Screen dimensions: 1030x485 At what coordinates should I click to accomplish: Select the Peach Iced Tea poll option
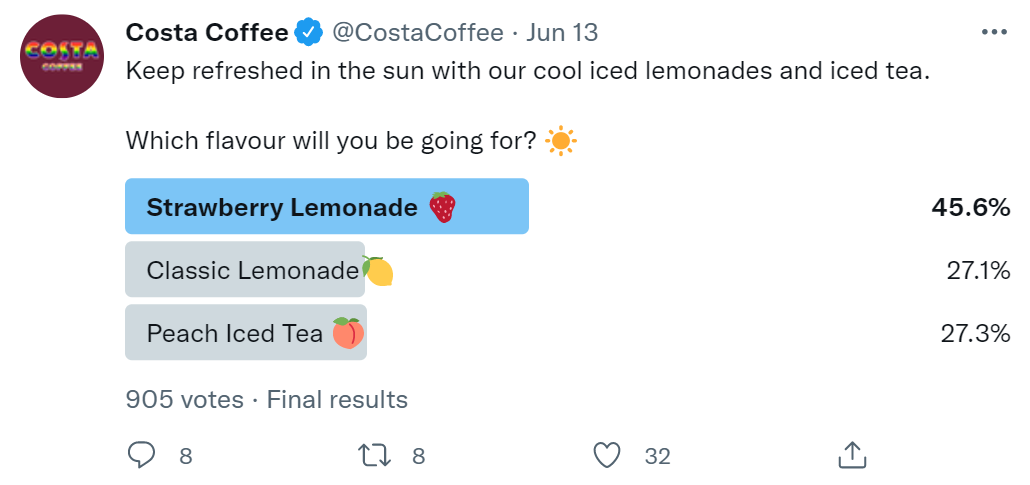coord(245,333)
